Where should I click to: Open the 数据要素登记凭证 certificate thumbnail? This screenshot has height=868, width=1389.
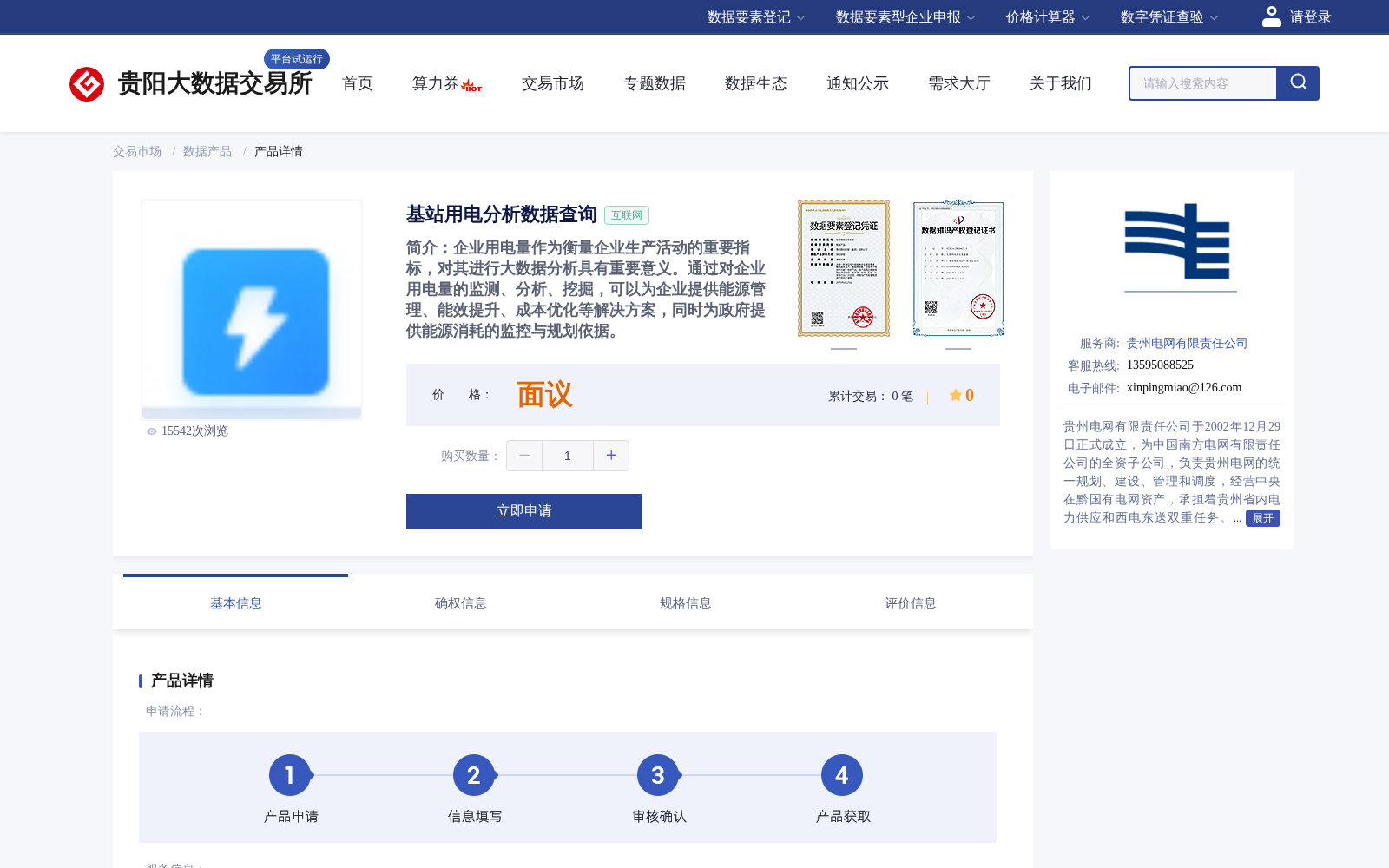tap(844, 268)
